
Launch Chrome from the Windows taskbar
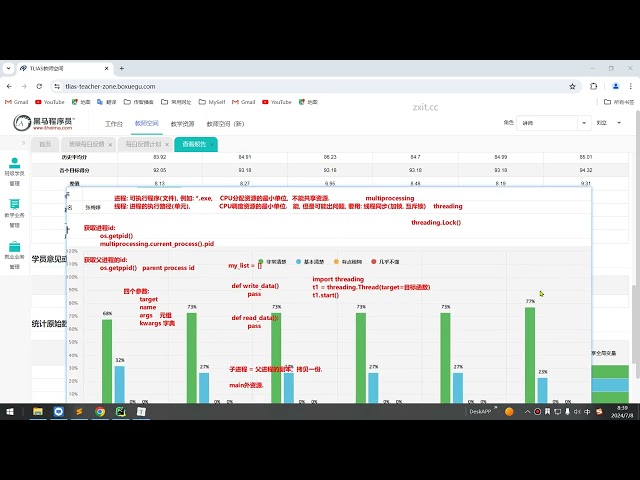click(100, 411)
